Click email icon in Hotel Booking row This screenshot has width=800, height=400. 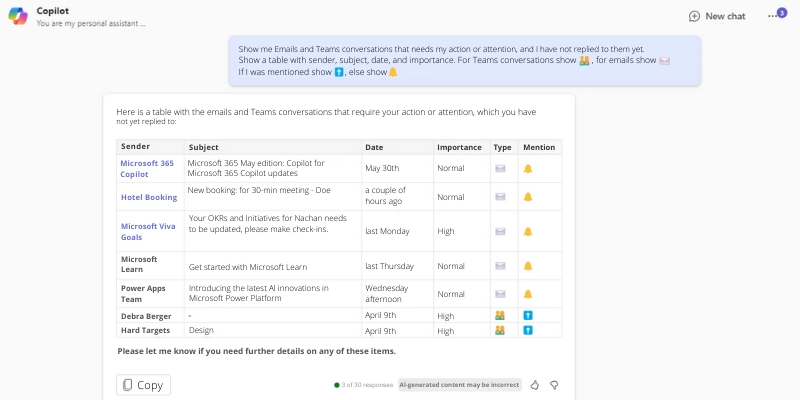[500, 197]
